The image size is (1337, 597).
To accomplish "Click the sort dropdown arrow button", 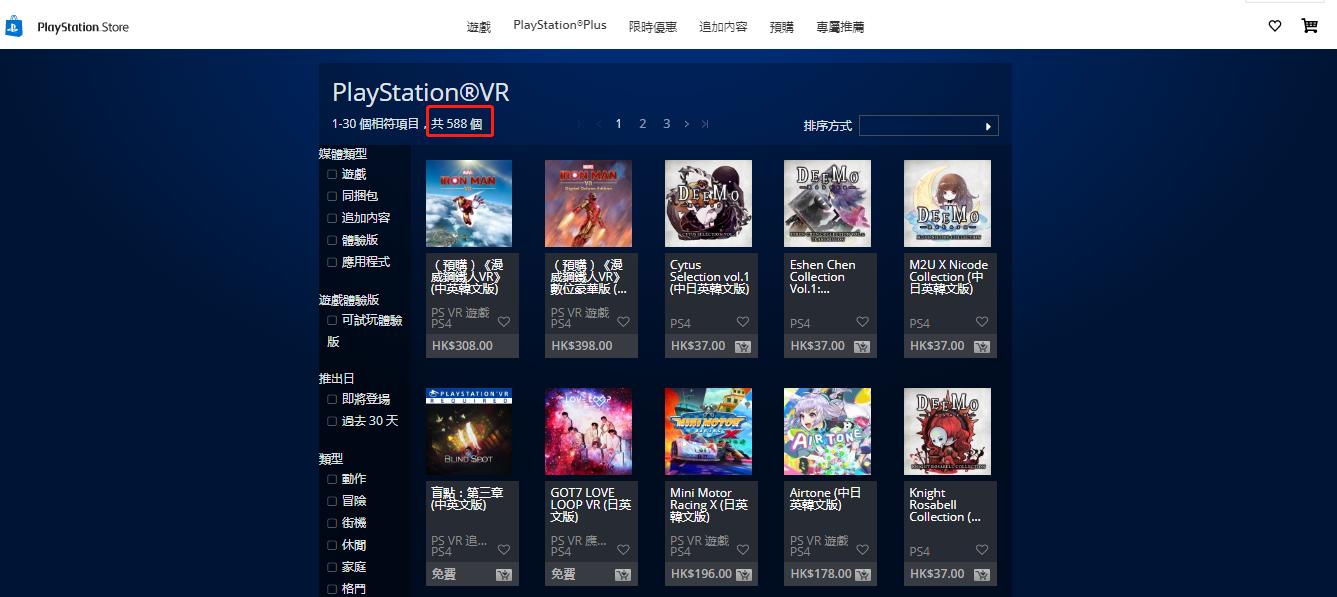I will click(986, 125).
